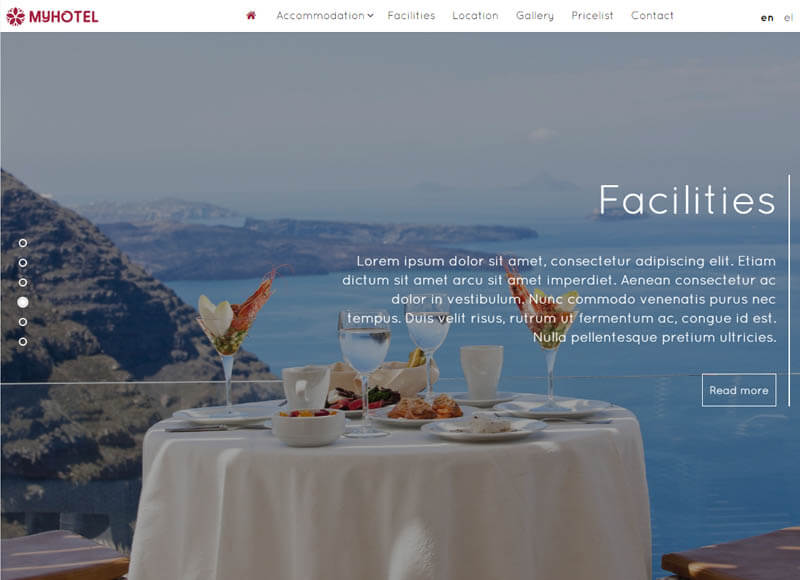Click the large Facilities slide heading
Image resolution: width=800 pixels, height=580 pixels.
[x=687, y=200]
